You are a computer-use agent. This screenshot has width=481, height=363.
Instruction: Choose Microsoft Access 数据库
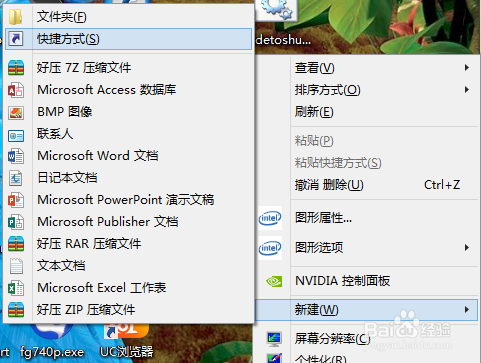click(x=128, y=90)
